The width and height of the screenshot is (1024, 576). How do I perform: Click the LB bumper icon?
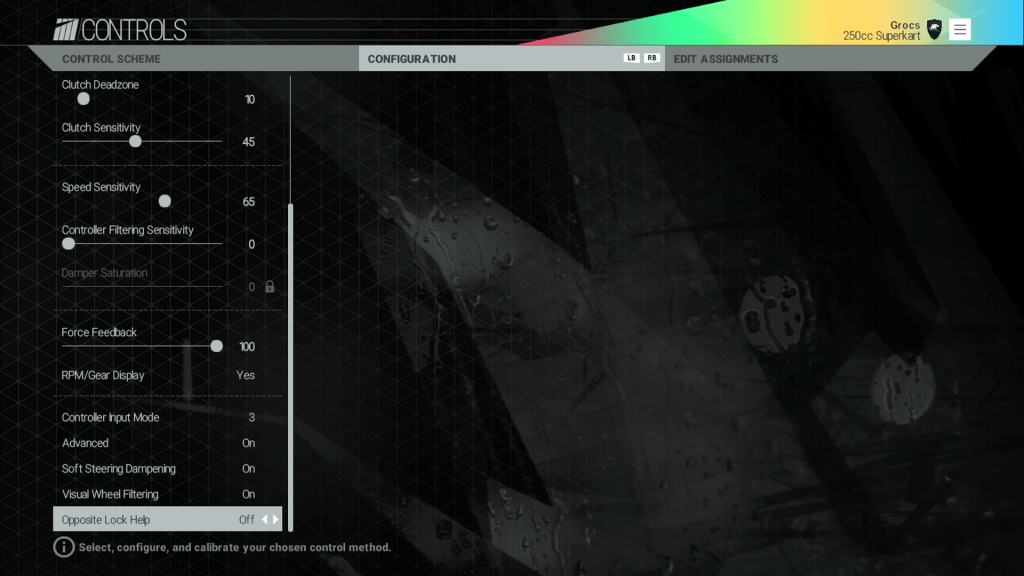point(630,57)
